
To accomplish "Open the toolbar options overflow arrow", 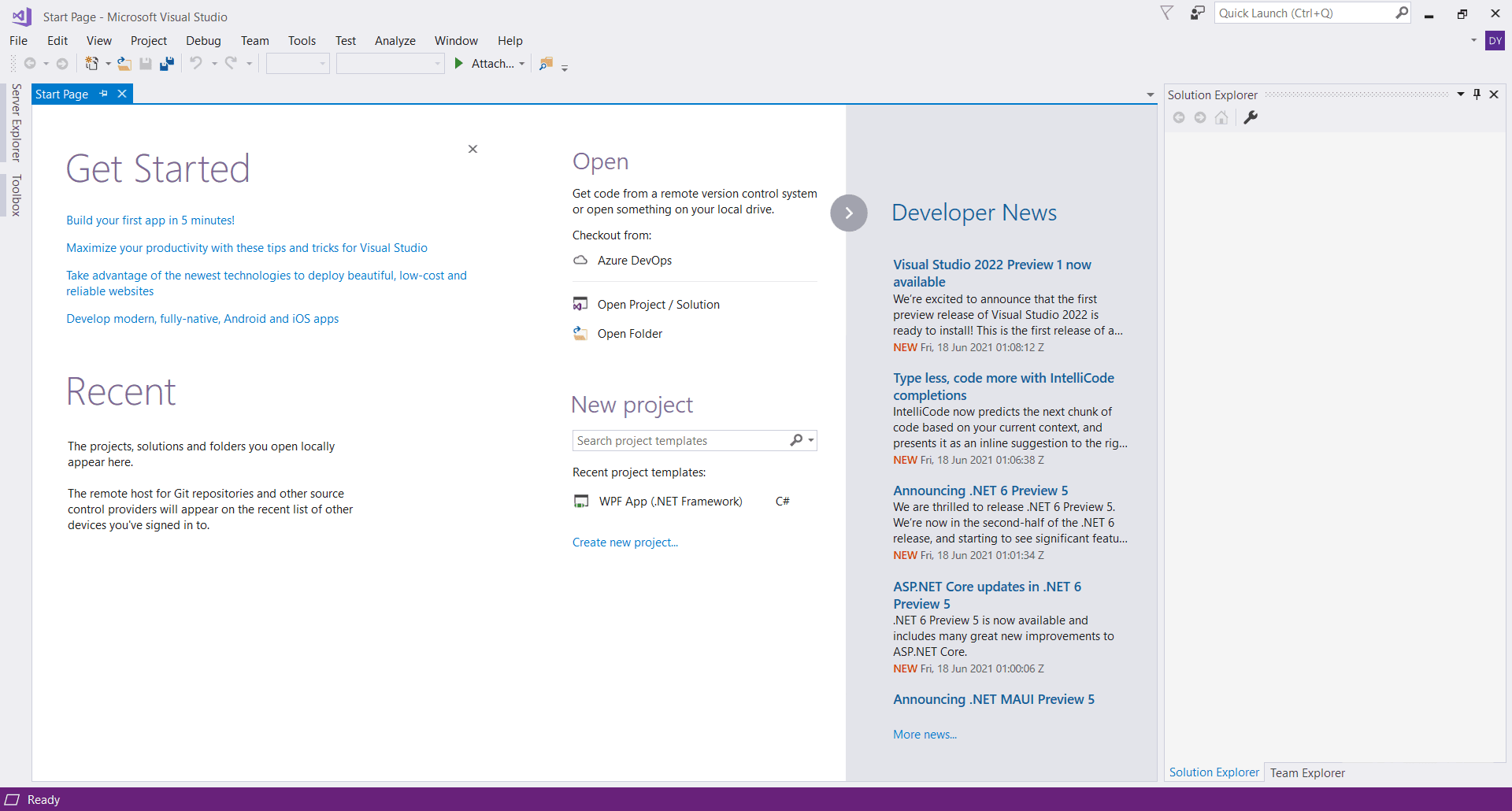I will coord(565,68).
